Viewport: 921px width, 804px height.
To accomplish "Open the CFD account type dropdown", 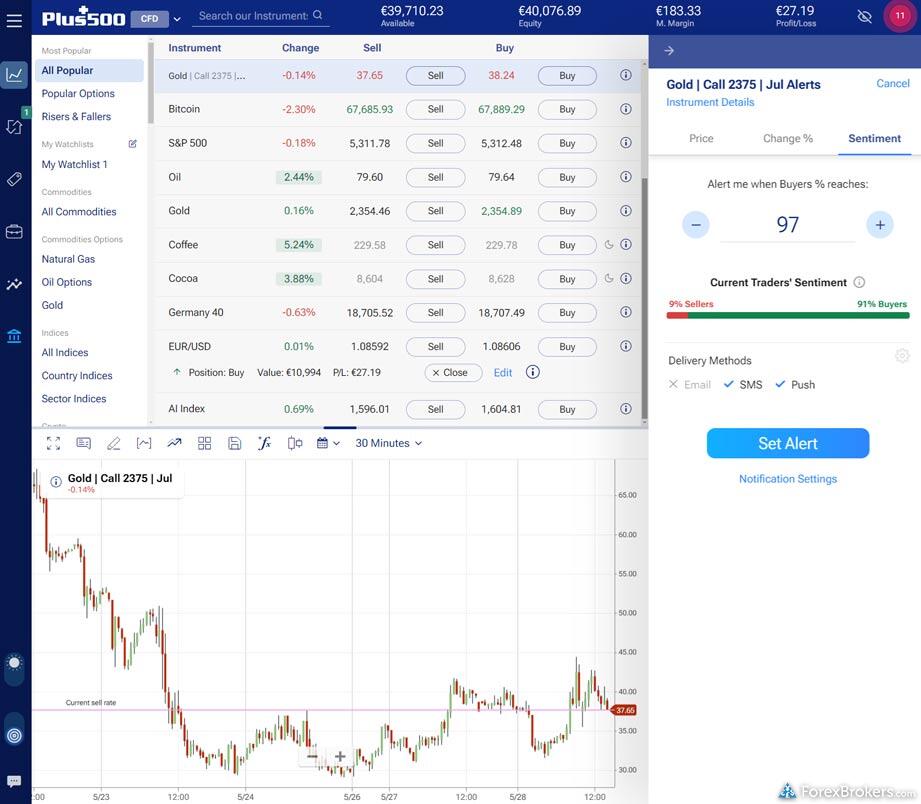I will pos(156,18).
